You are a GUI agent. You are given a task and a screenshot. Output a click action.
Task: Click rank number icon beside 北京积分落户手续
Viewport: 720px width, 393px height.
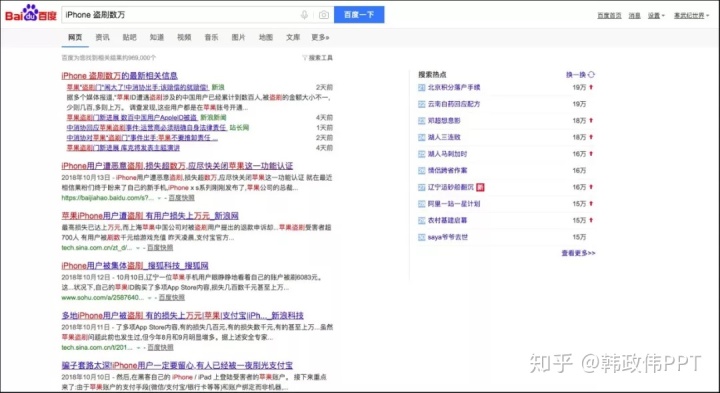(422, 87)
